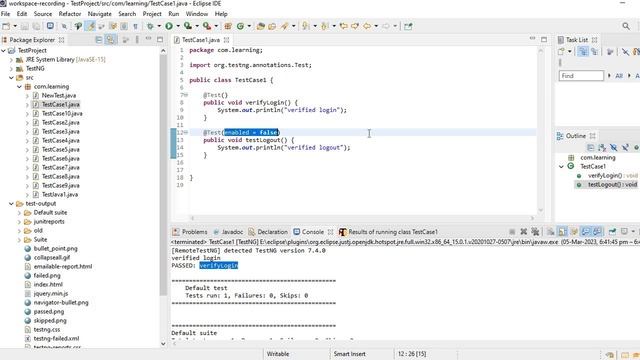Image resolution: width=640 pixels, height=360 pixels.
Task: Collapse the com.learning package node
Action: tap(19, 87)
